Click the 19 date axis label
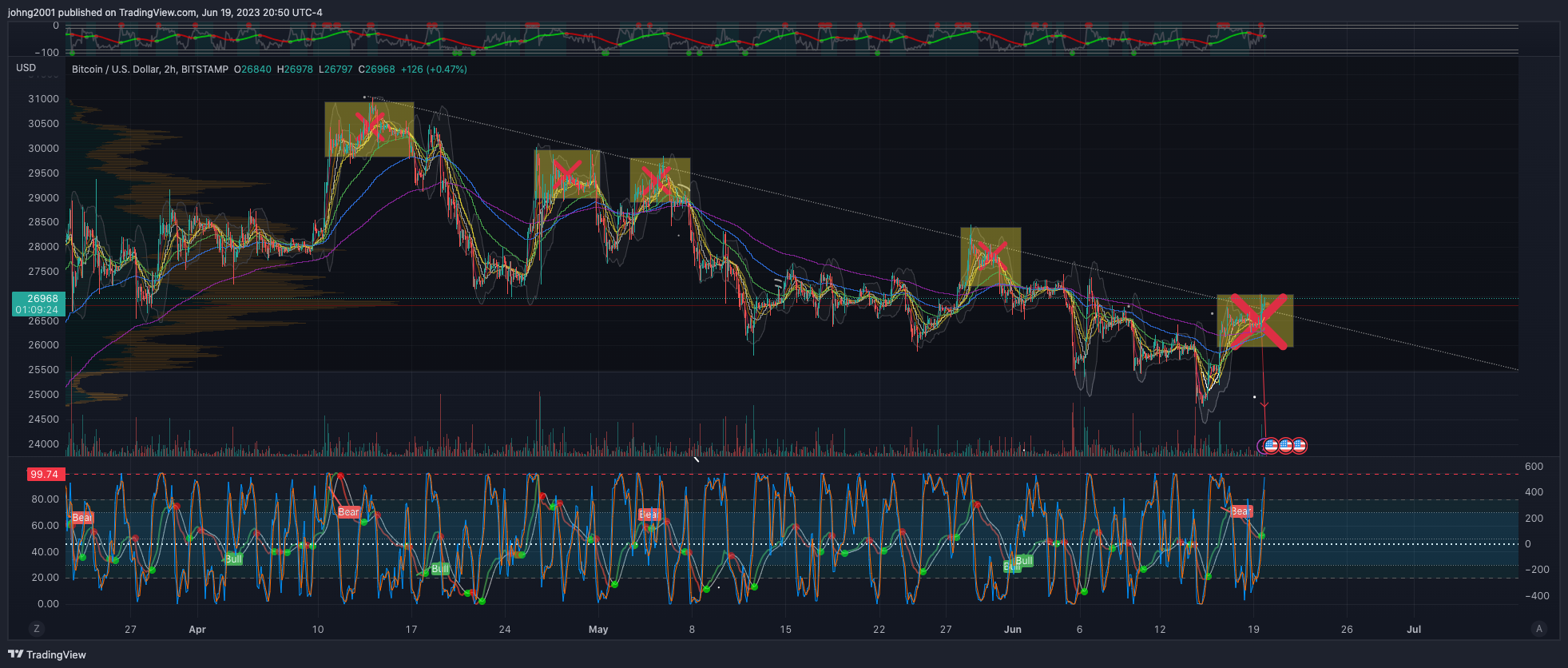Screen dimensions: 1568x668 (x=1253, y=630)
